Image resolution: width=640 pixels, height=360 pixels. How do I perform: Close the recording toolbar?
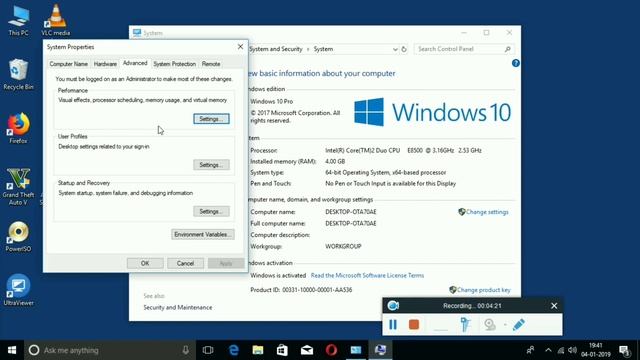click(554, 306)
